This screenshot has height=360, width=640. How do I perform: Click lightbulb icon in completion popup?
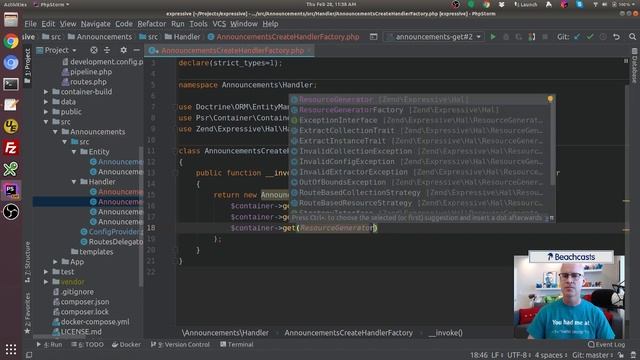click(x=550, y=99)
